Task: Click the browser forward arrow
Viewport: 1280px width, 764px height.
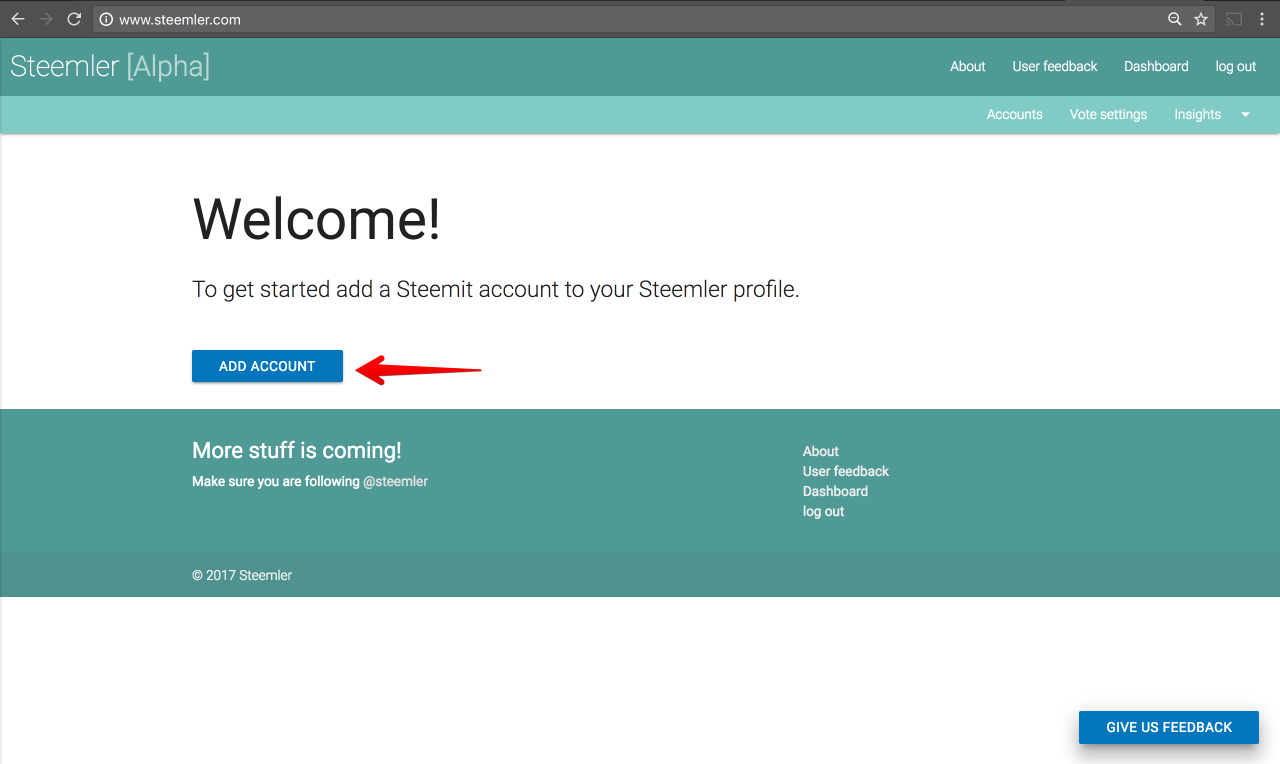Action: click(x=46, y=19)
